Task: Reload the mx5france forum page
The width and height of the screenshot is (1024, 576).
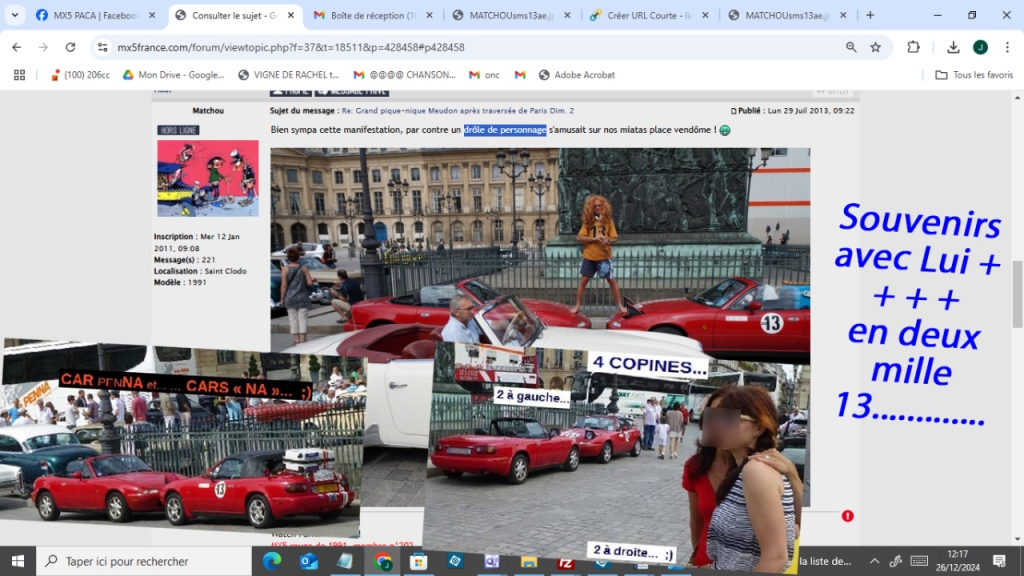Action: (x=70, y=47)
